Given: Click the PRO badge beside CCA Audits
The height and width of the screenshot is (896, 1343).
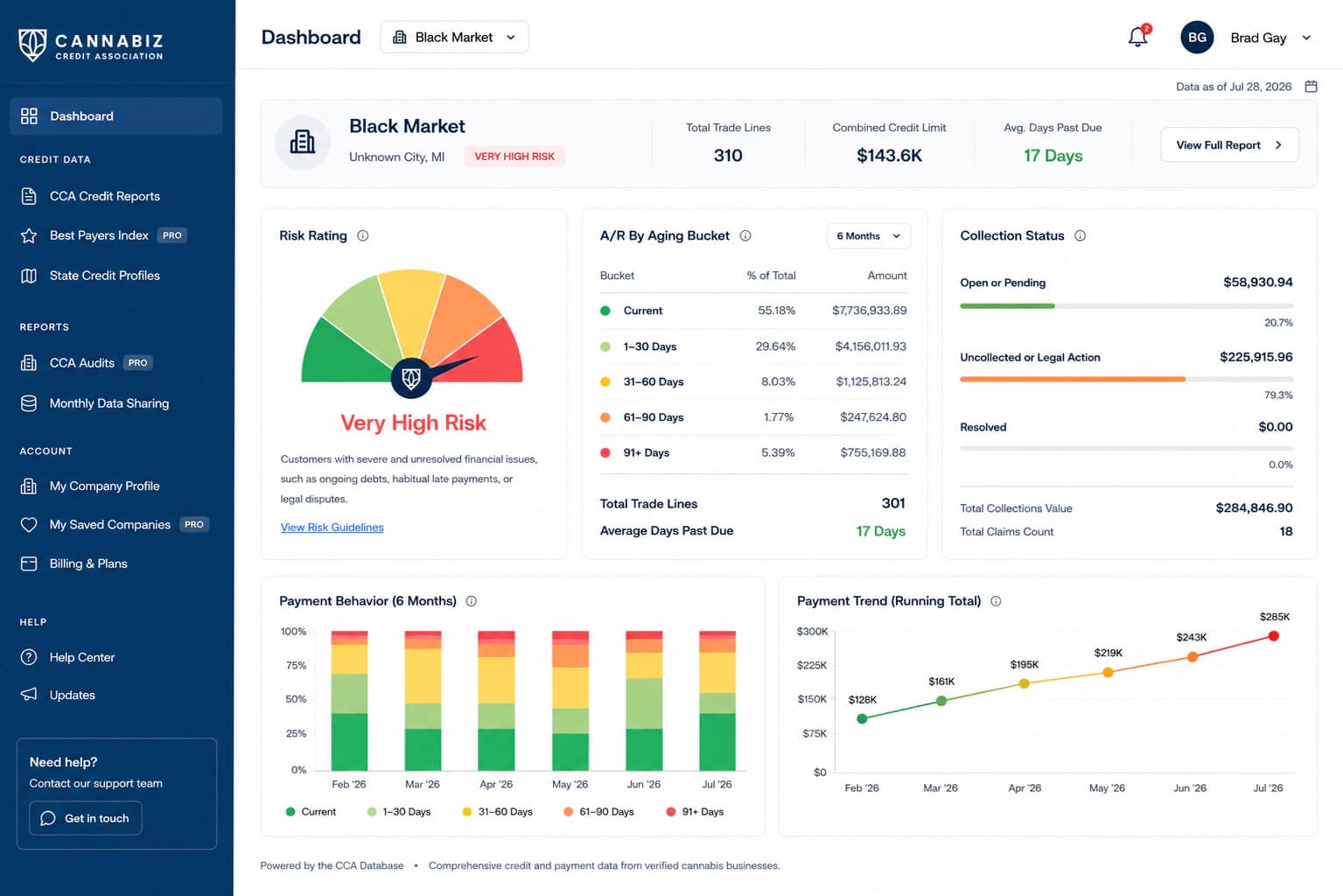Looking at the screenshot, I should [138, 362].
